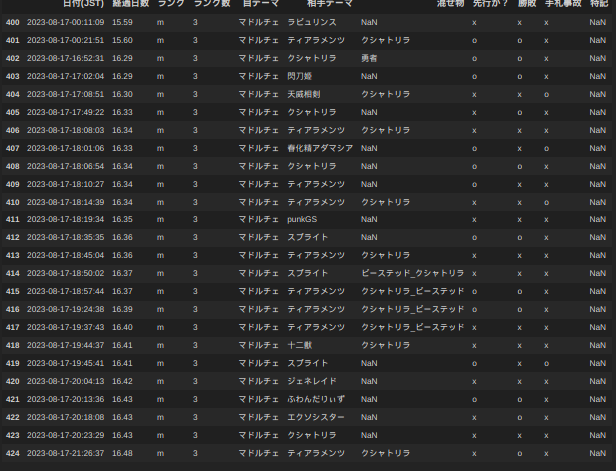Sort by the 経過日数 column header

pos(131,4)
